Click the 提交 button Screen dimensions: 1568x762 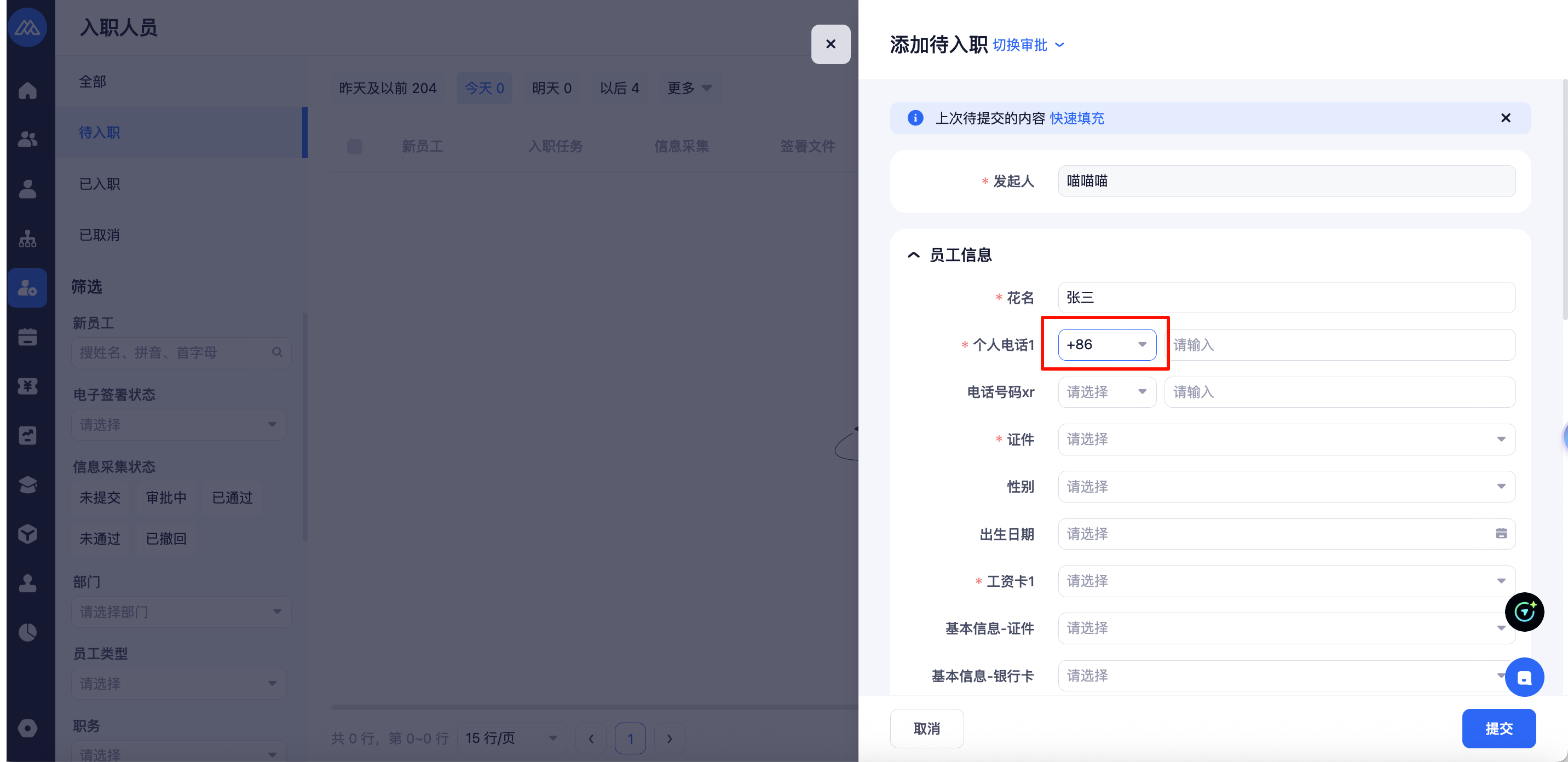click(x=1498, y=729)
